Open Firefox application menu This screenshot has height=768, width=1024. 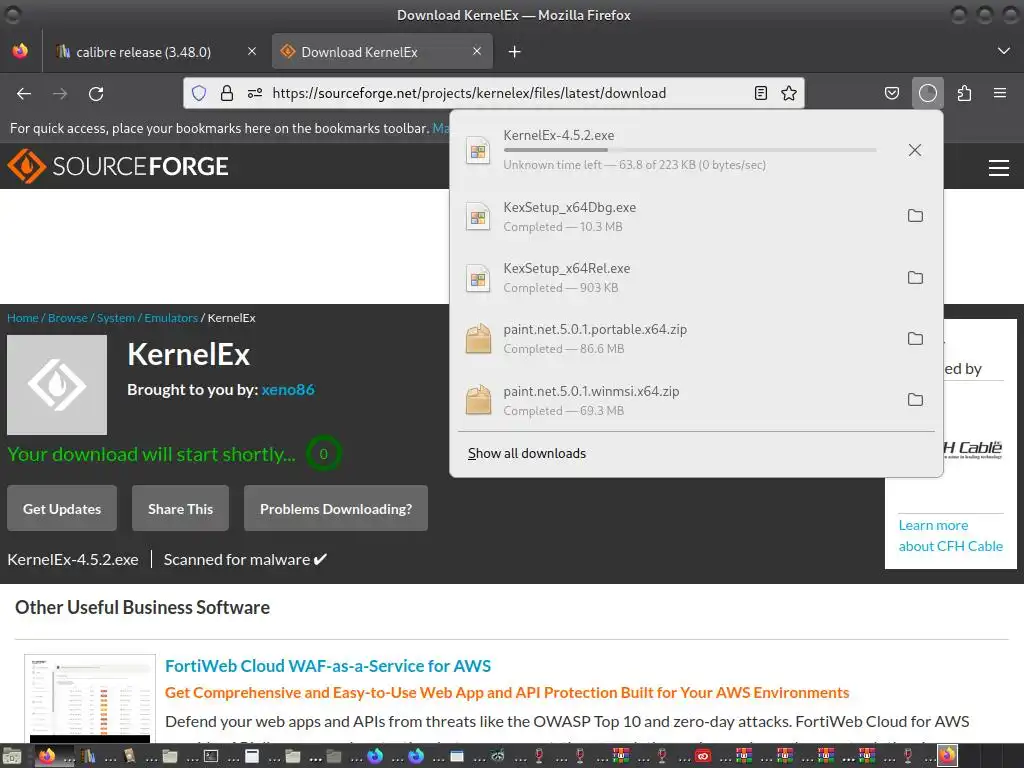click(999, 94)
